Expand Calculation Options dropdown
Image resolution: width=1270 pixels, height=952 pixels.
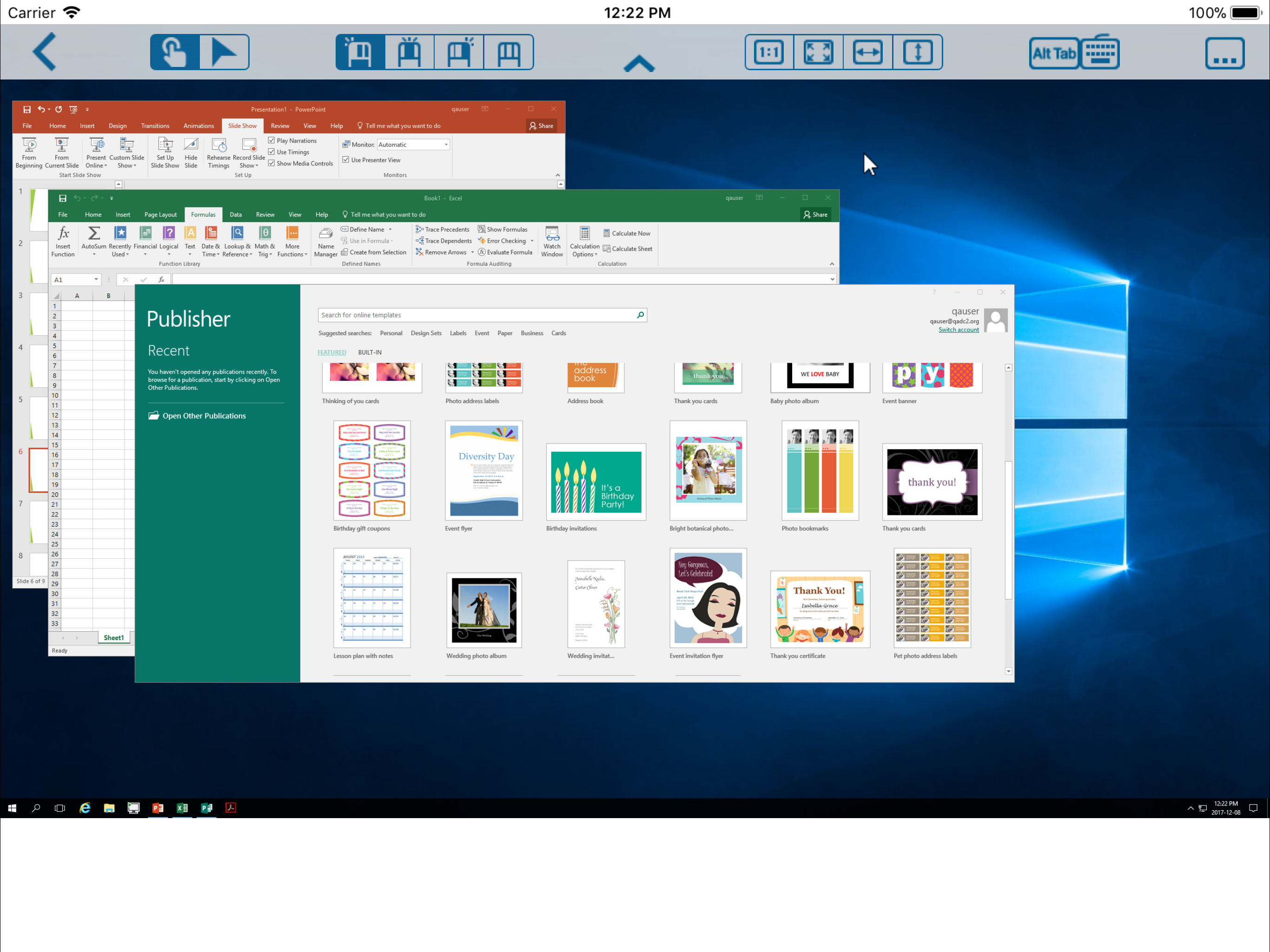tap(584, 241)
